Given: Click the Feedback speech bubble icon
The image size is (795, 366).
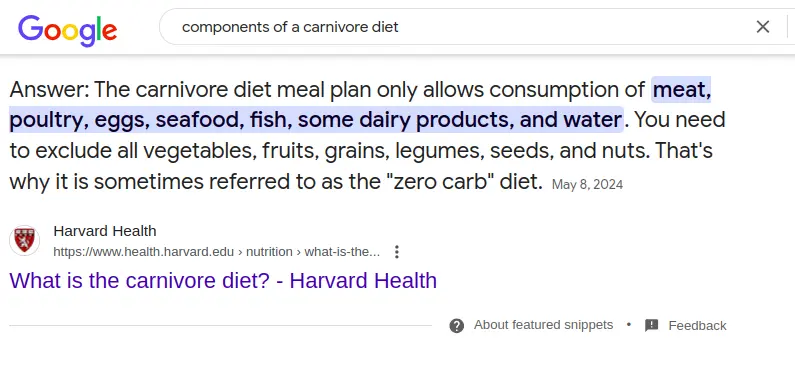Looking at the screenshot, I should coord(652,325).
